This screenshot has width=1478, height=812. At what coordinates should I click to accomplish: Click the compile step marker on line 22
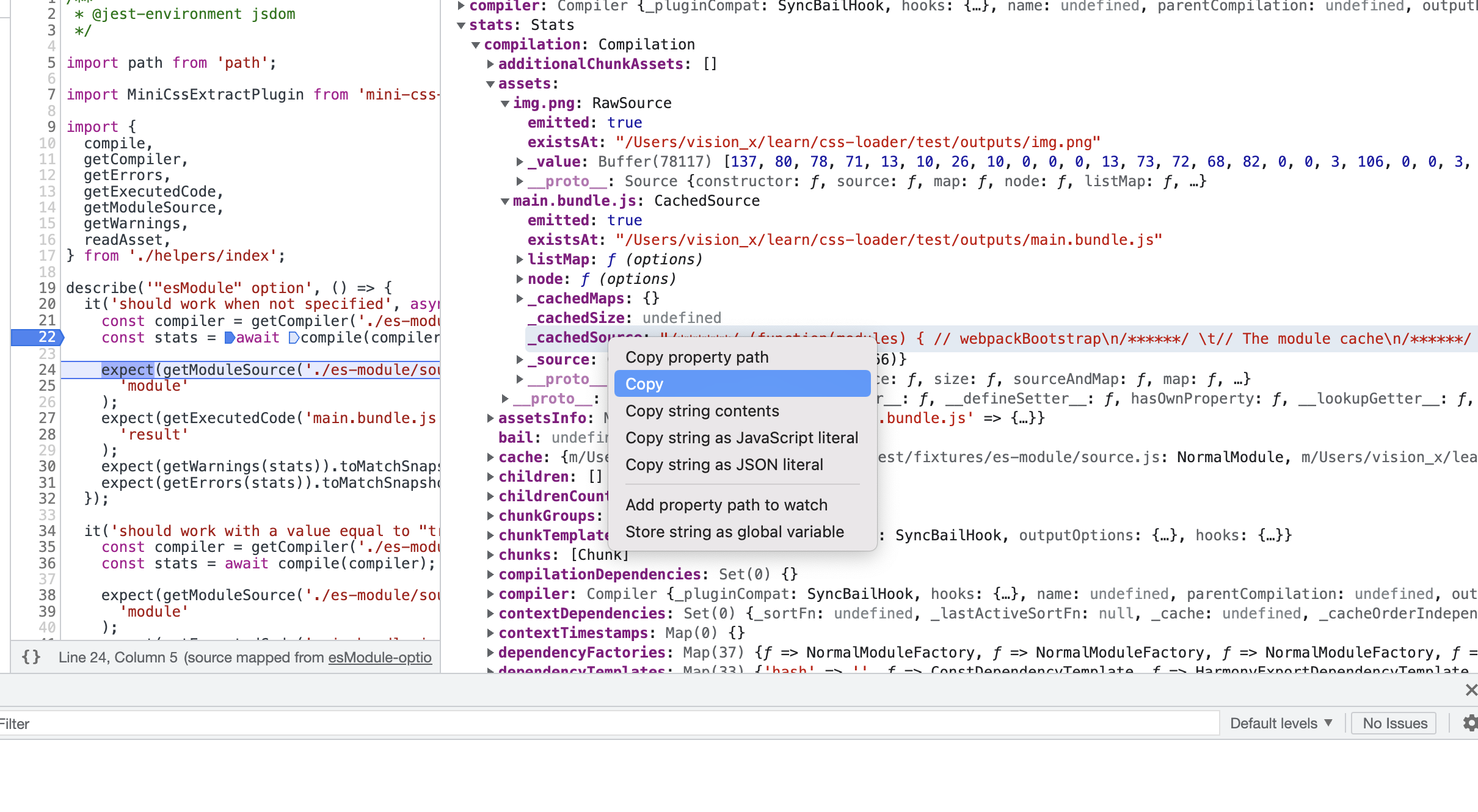(294, 338)
